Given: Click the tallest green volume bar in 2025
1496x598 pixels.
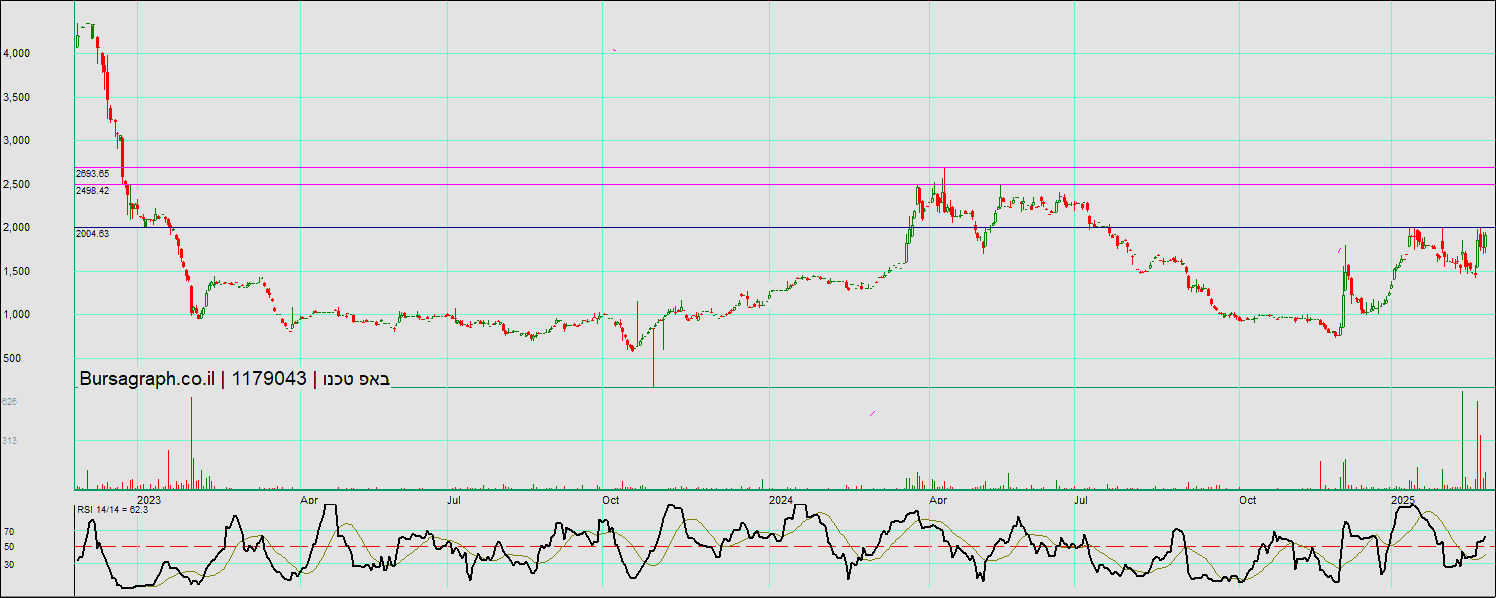Looking at the screenshot, I should coord(1462,440).
